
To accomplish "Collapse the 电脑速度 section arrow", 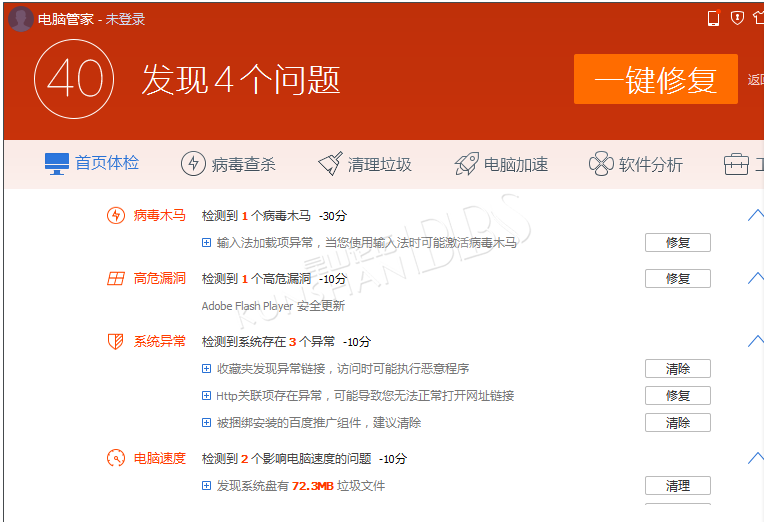I will (756, 458).
